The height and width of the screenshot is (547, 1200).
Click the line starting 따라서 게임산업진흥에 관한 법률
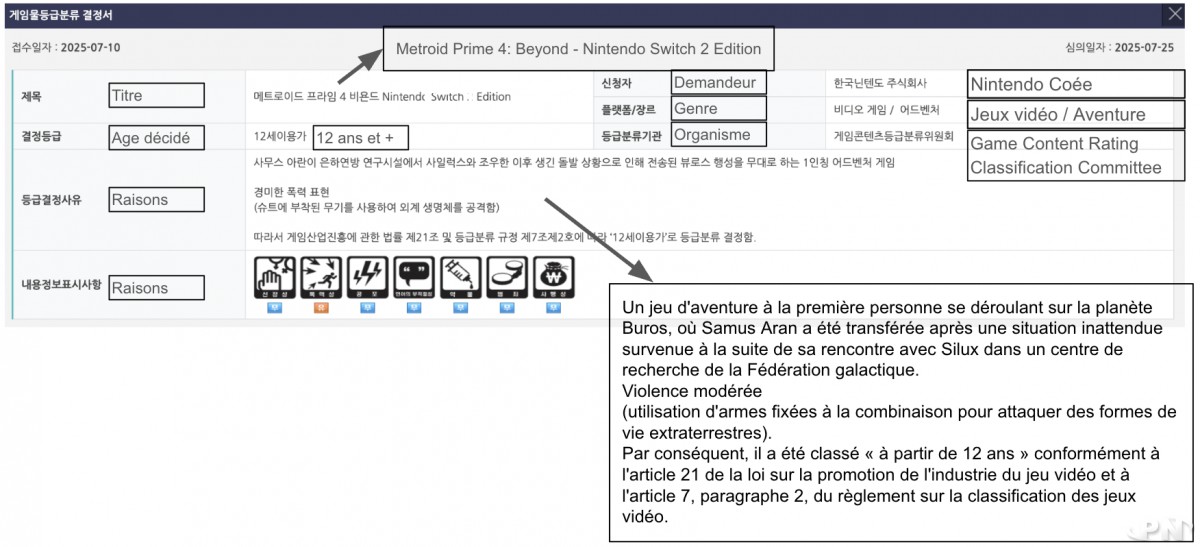[506, 237]
